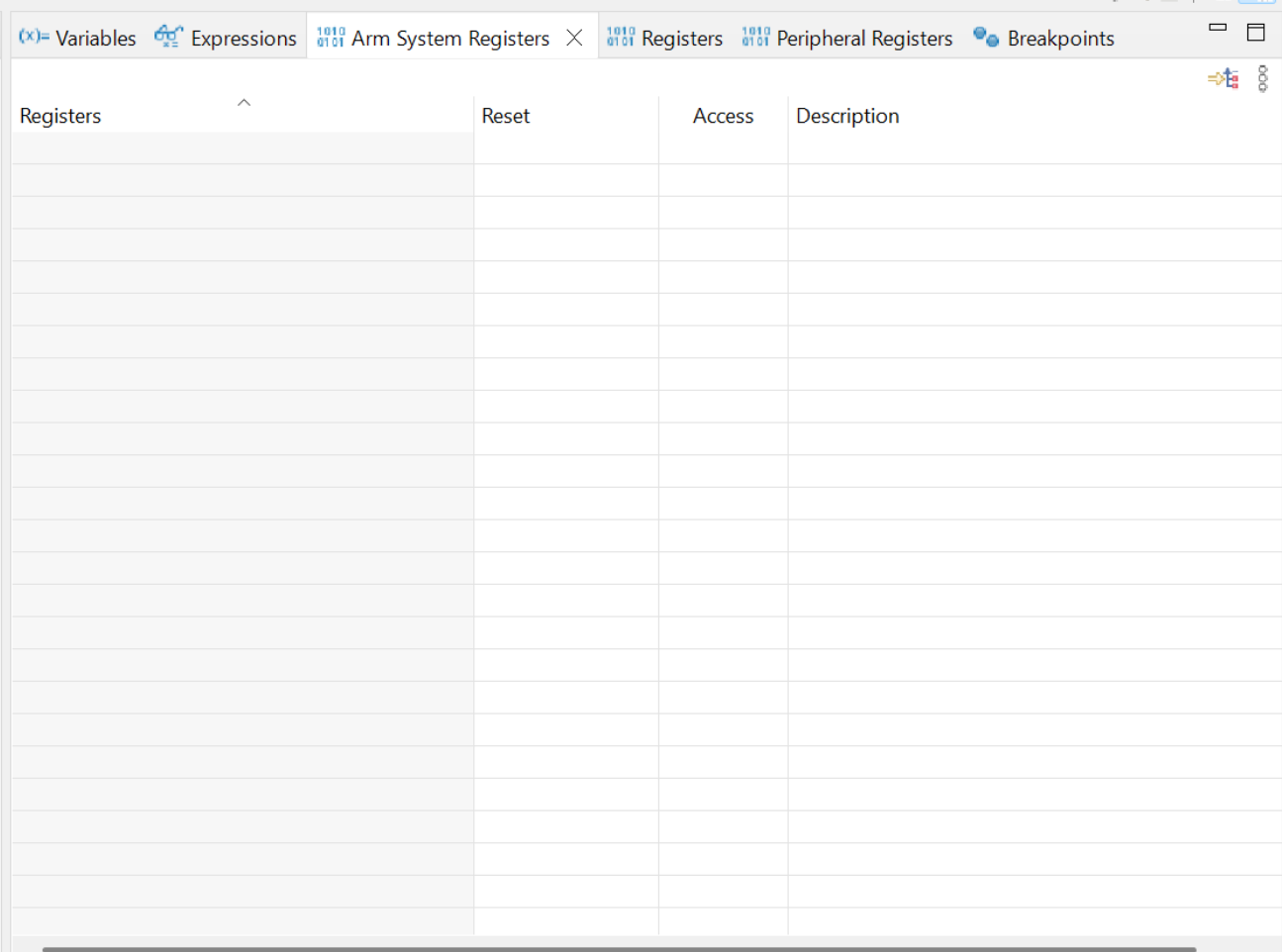1282x952 pixels.
Task: Open the view menu three-dots icon
Action: point(1263,78)
